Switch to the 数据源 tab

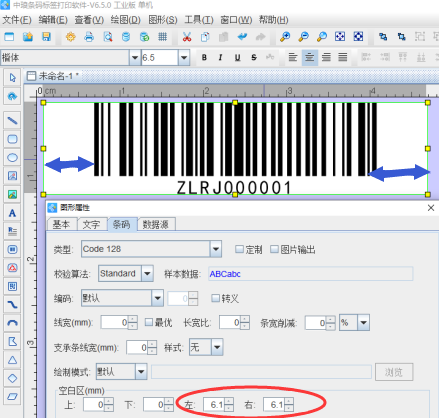point(156,224)
